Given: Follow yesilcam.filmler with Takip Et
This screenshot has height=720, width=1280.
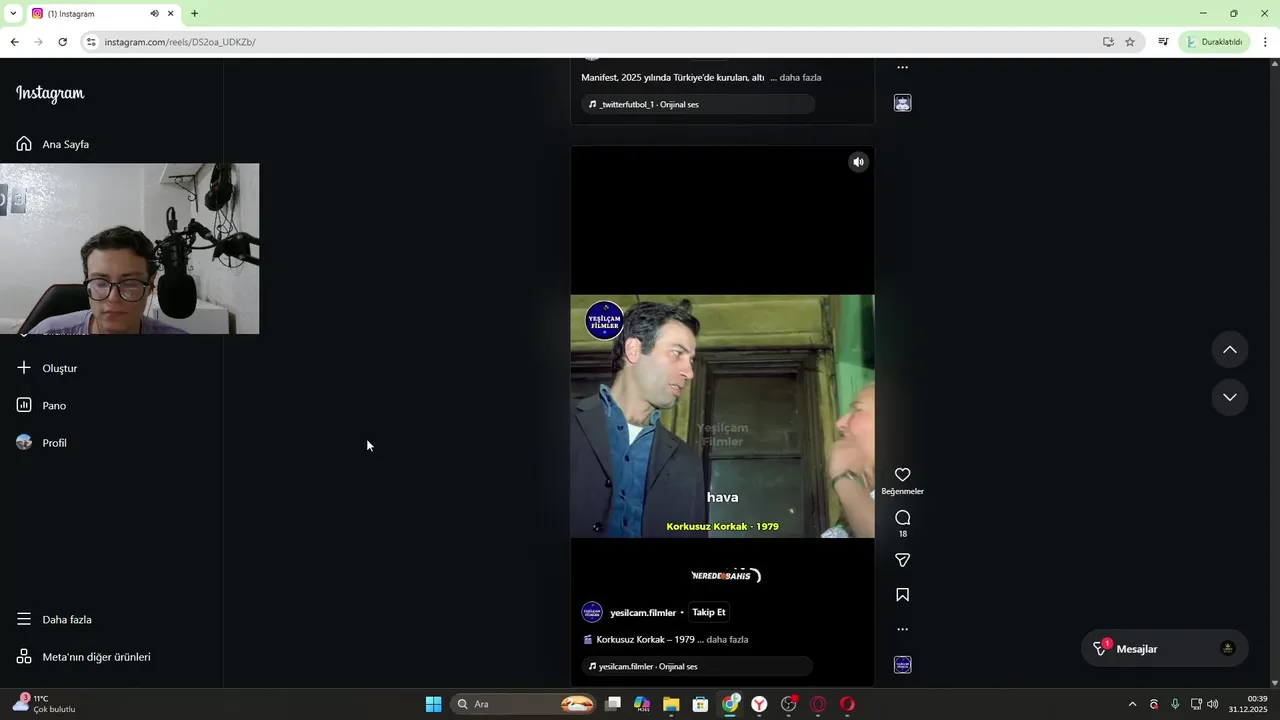Looking at the screenshot, I should coord(709,612).
